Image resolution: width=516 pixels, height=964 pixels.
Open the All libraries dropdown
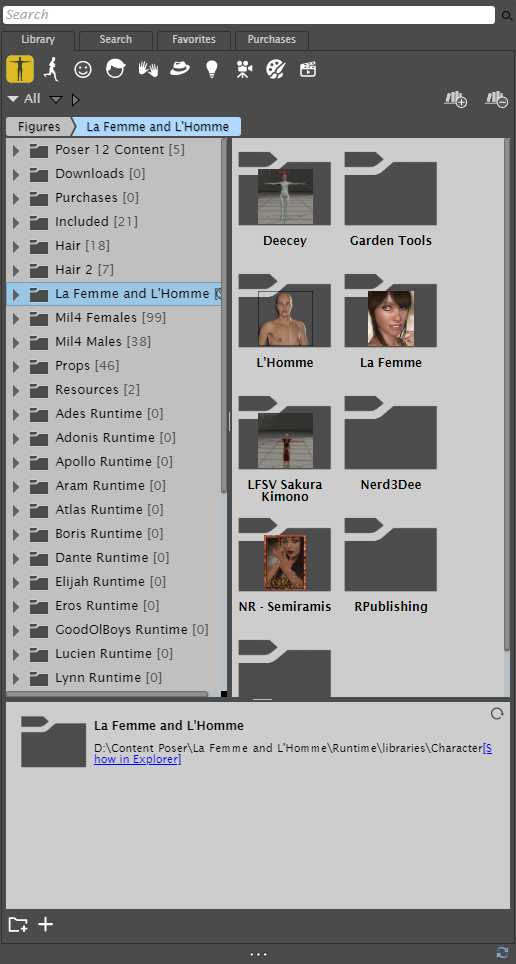[x=24, y=99]
